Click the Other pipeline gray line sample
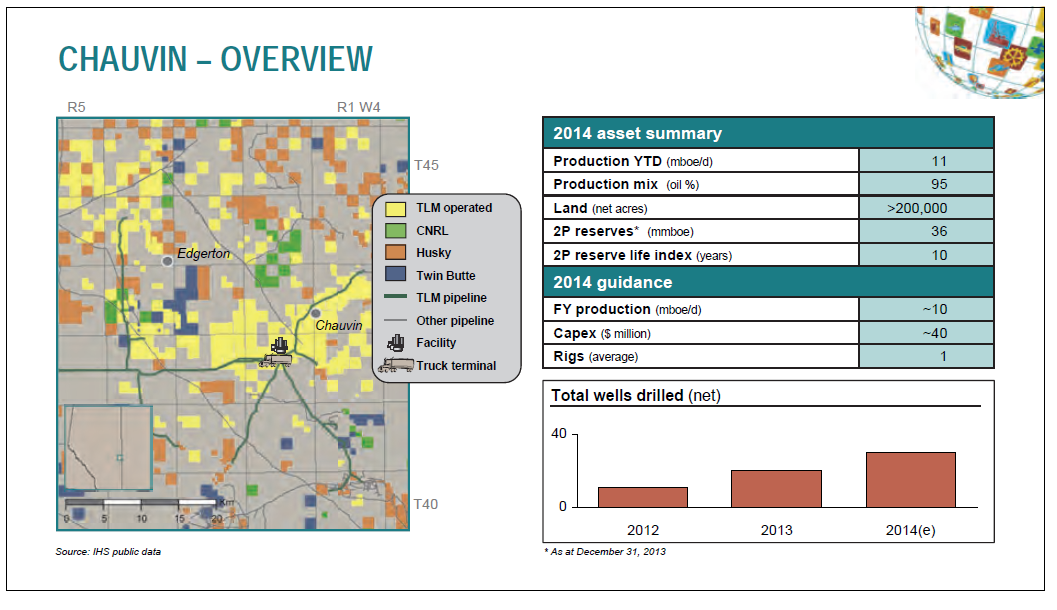Viewport: 1057px width, 610px height. click(396, 320)
